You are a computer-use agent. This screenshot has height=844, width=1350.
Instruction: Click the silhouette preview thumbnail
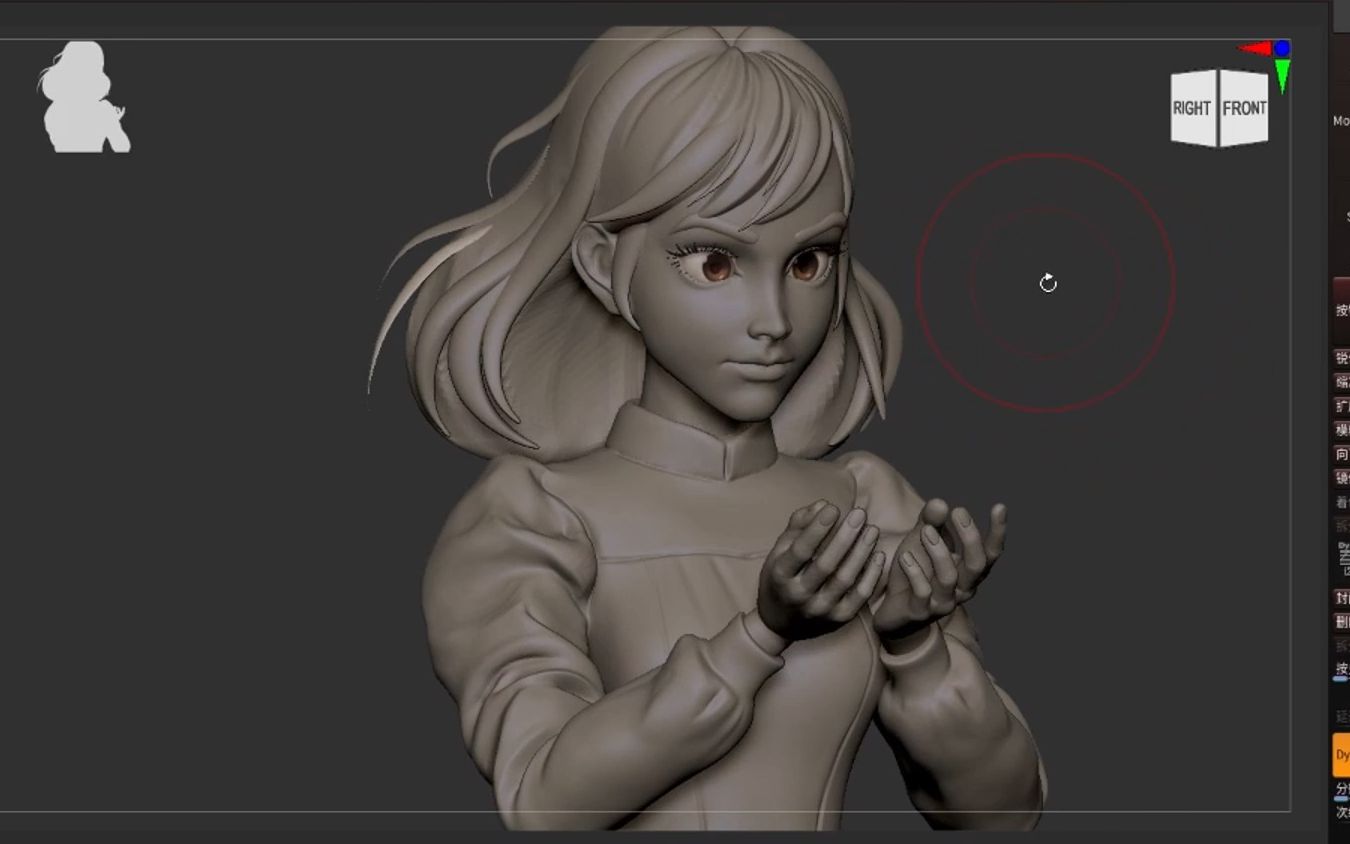[84, 97]
